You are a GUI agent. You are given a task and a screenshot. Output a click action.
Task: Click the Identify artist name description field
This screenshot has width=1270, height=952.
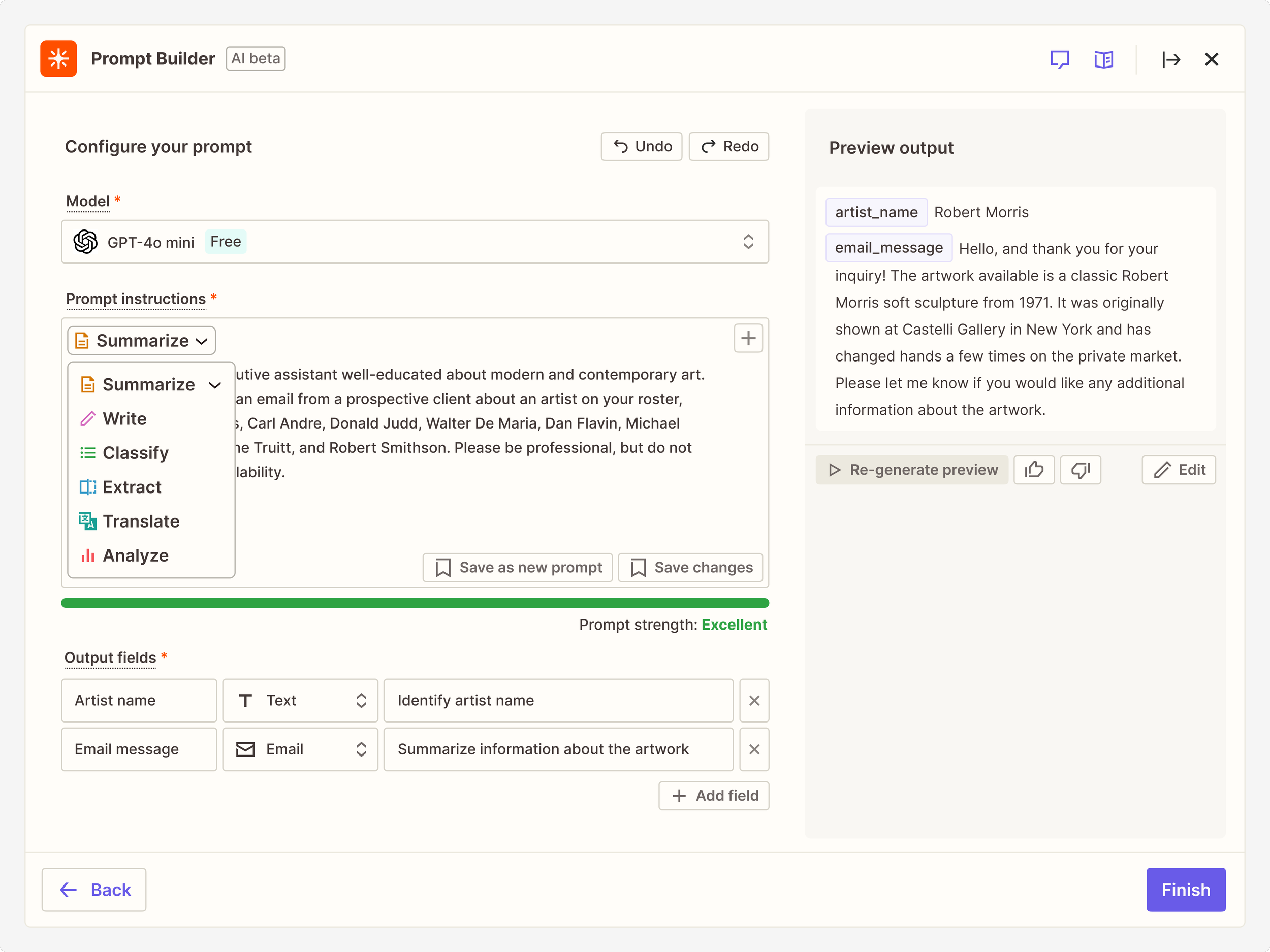(558, 701)
